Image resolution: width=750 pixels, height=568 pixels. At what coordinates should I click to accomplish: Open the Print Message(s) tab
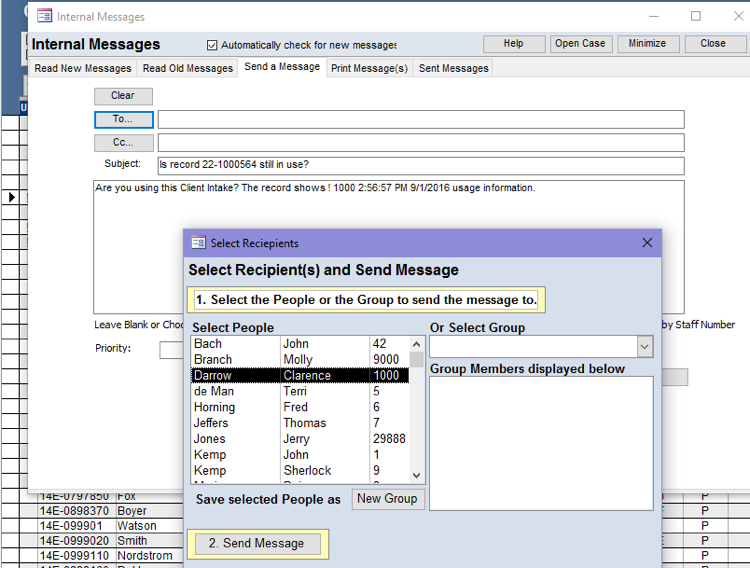coord(369,69)
